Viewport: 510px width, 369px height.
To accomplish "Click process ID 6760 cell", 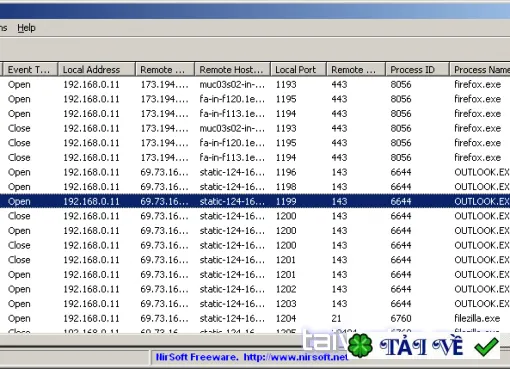I will 401,319.
